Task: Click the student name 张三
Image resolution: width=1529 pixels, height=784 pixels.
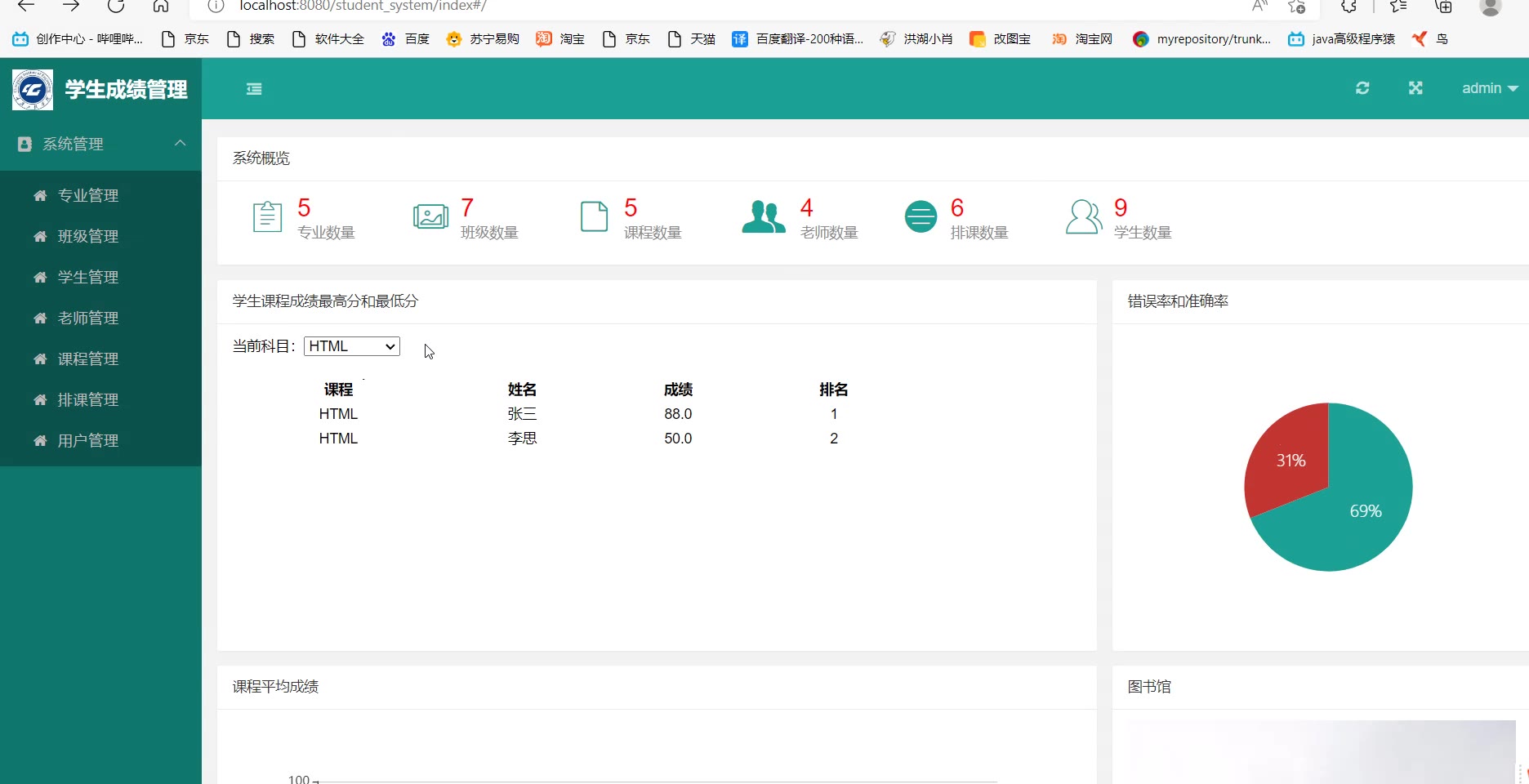Action: (522, 414)
